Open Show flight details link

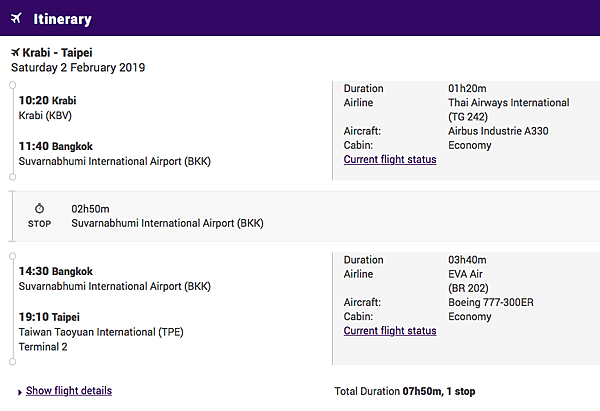pos(69,391)
